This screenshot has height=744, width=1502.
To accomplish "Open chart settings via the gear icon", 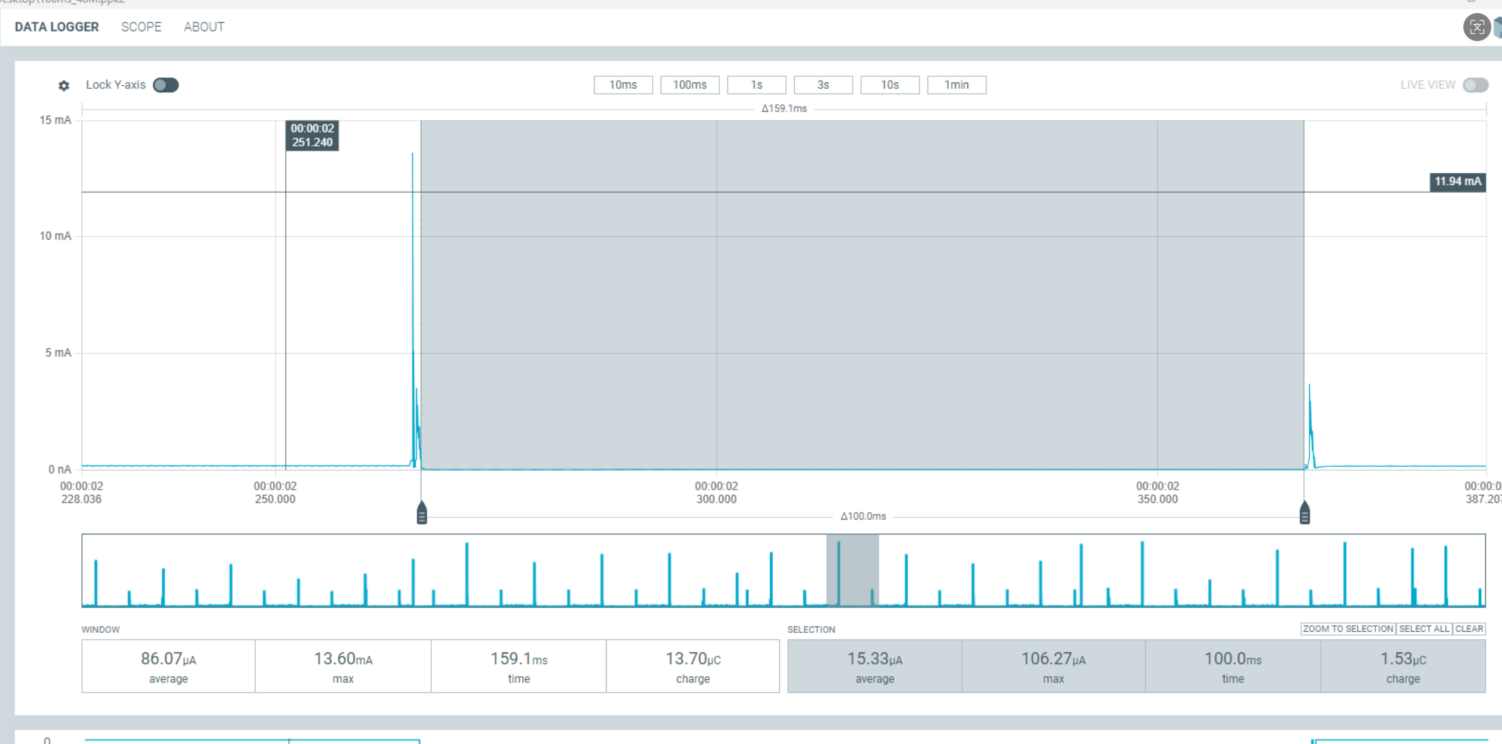I will pos(64,86).
